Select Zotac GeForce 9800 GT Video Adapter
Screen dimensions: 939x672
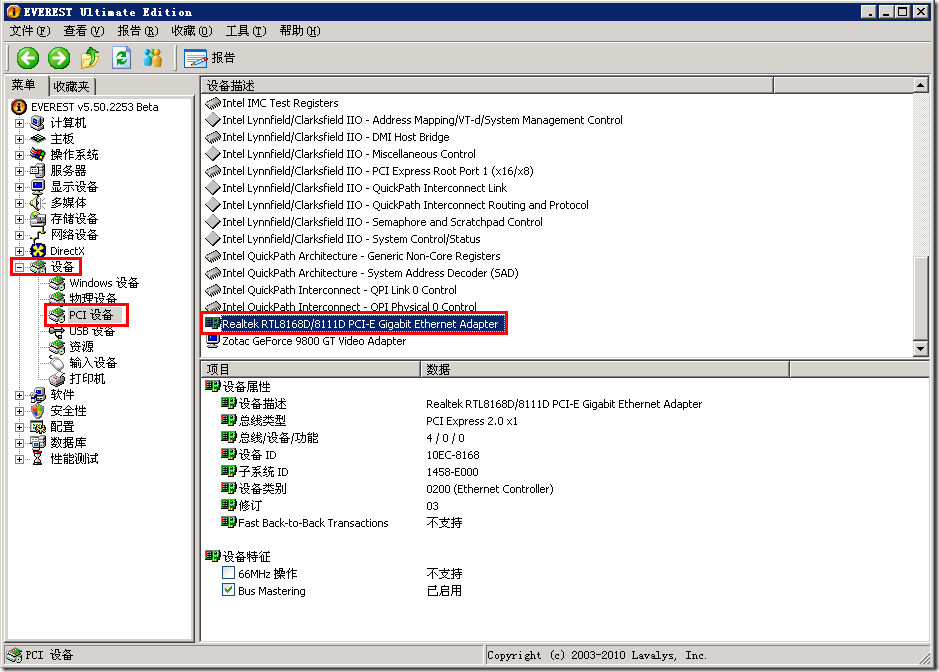[x=314, y=341]
